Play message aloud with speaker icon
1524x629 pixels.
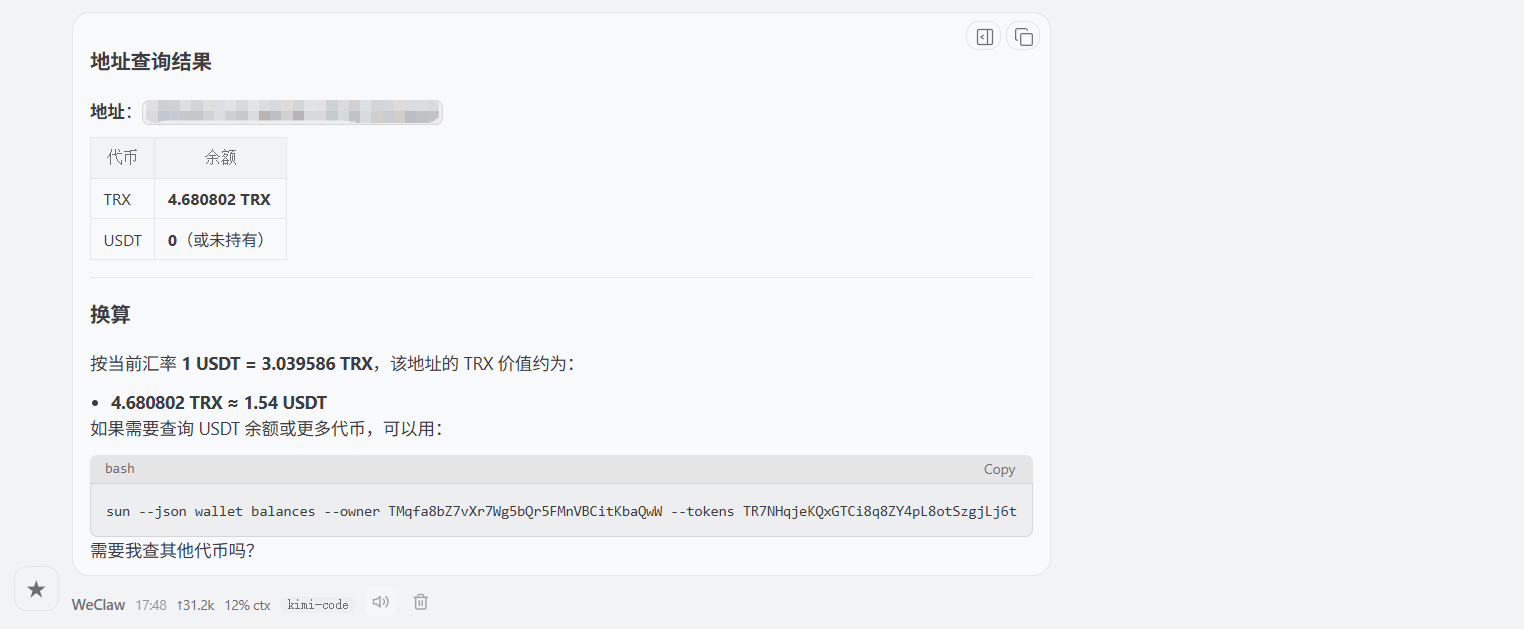point(380,602)
